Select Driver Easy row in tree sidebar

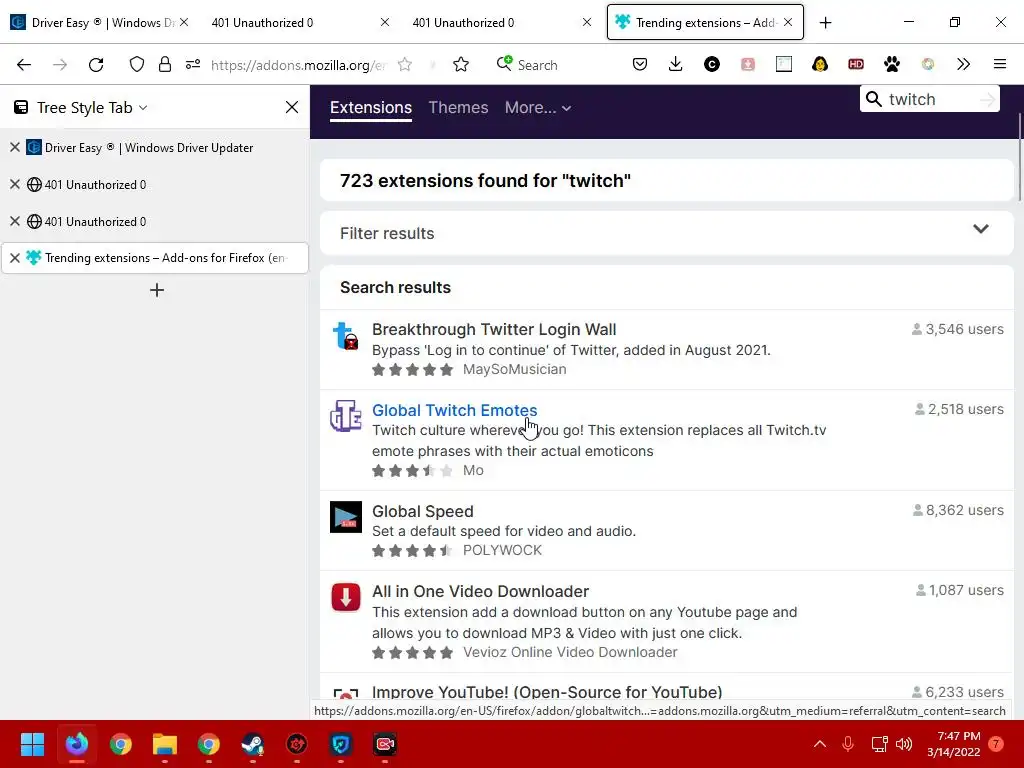tap(155, 148)
